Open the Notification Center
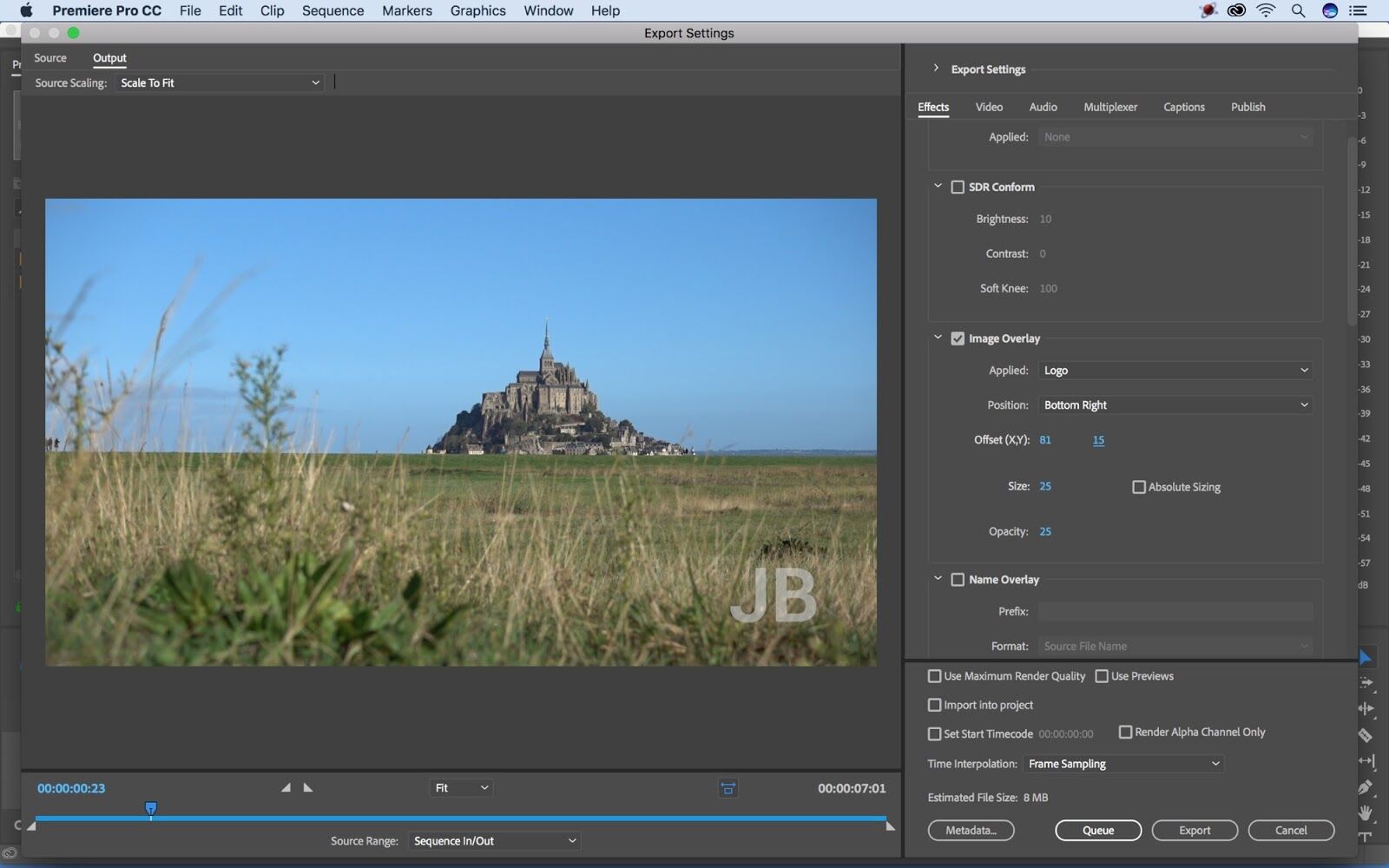Image resolution: width=1389 pixels, height=868 pixels. click(x=1359, y=10)
